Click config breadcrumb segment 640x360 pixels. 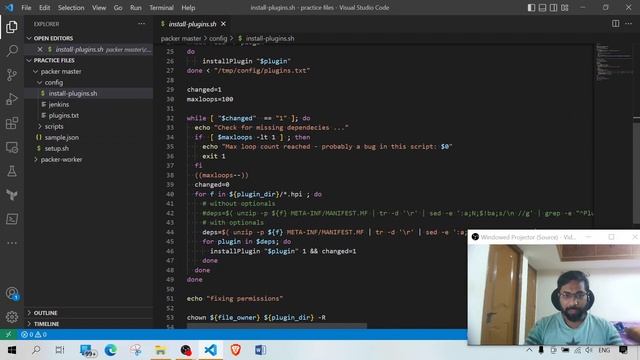point(218,38)
